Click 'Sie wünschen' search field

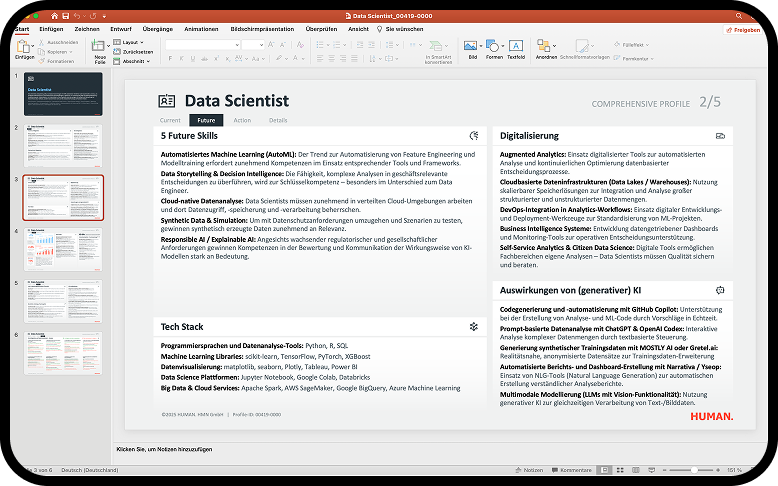click(403, 29)
